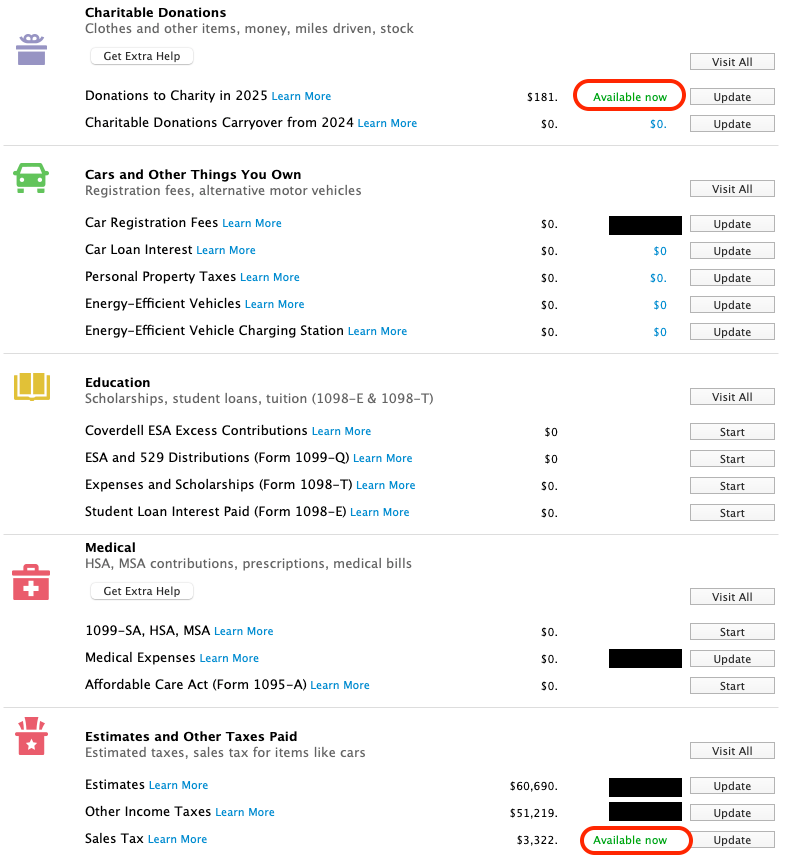Open Learn More for Medical Expenses
The height and width of the screenshot is (855, 794).
tap(229, 658)
